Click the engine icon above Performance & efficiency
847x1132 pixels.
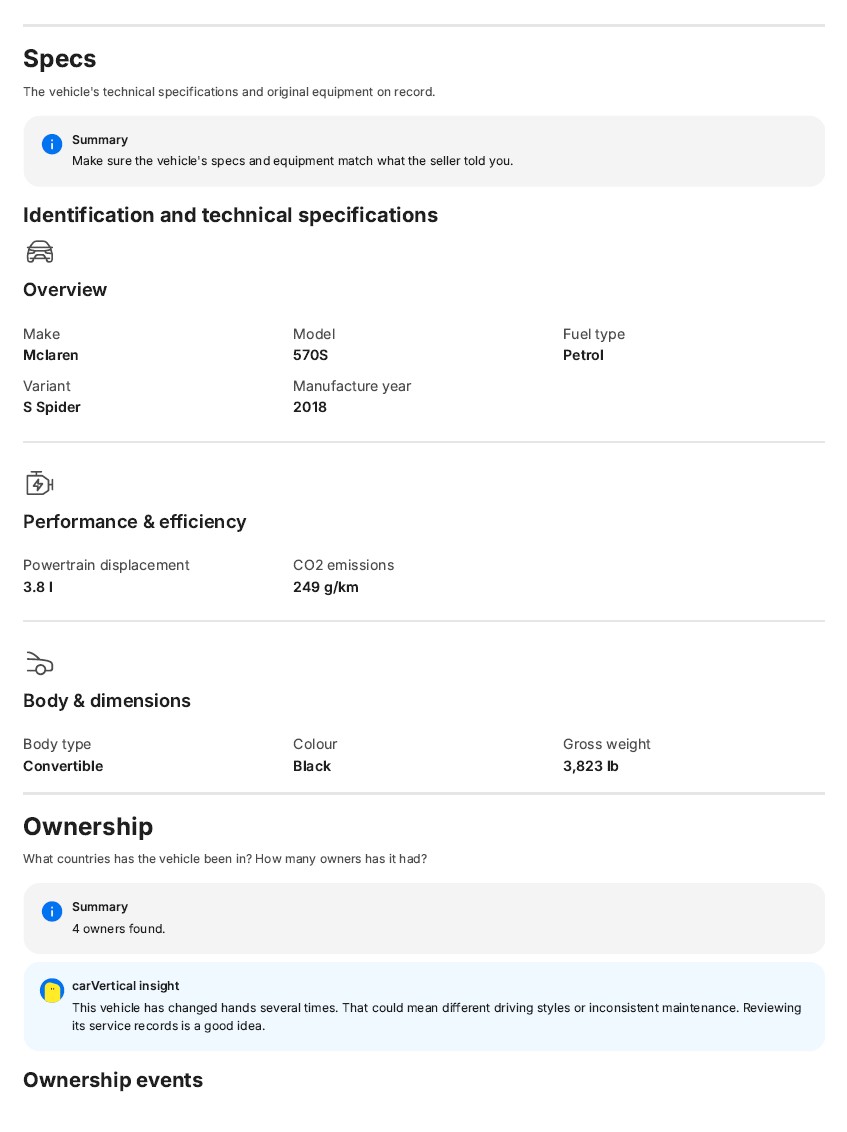[40, 483]
